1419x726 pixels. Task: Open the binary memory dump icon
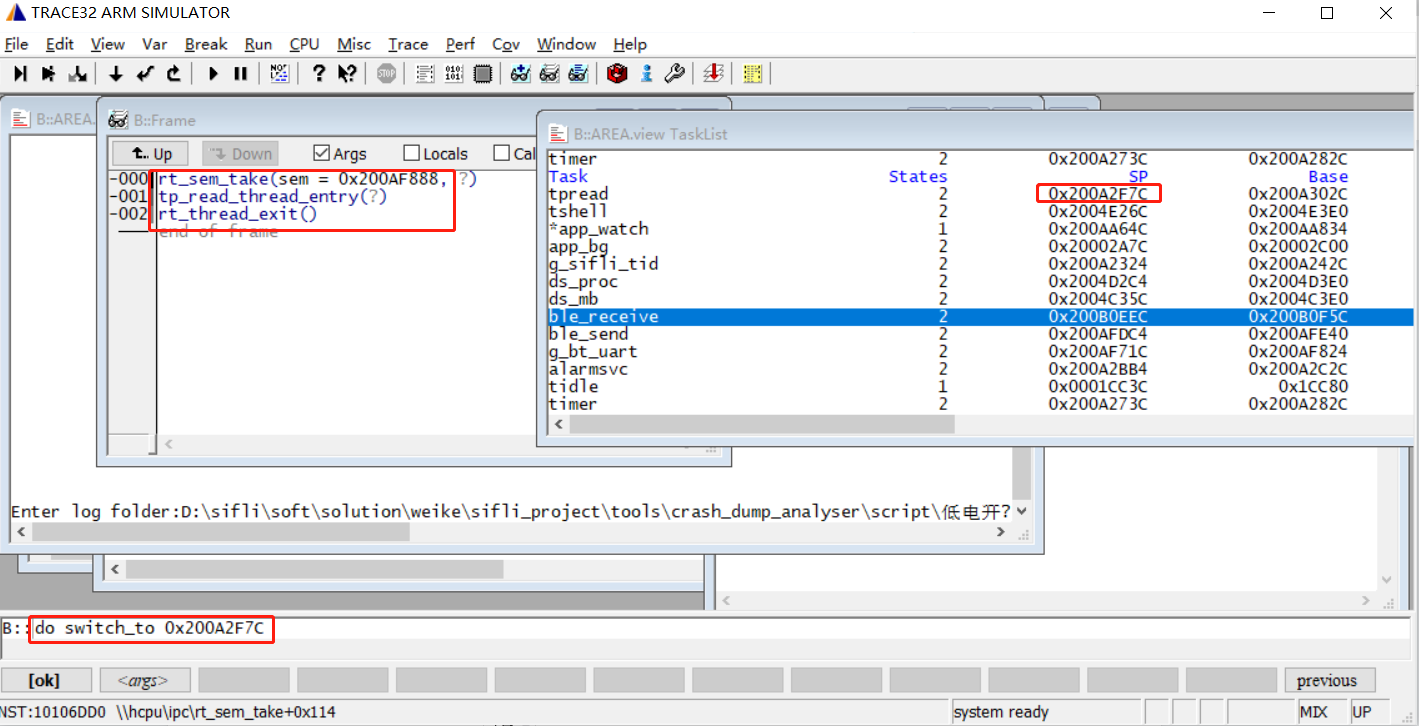coord(454,73)
